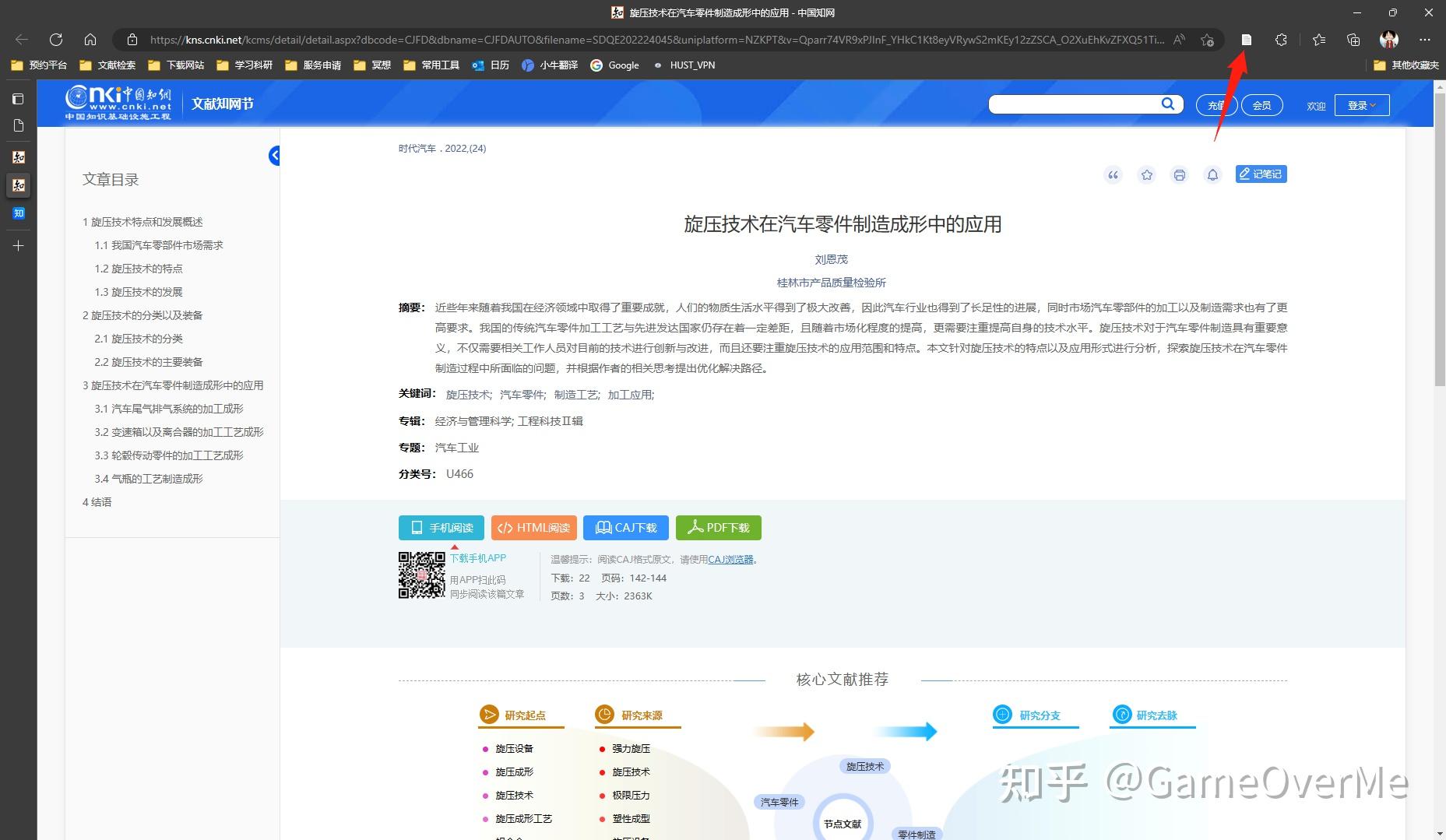1446x840 pixels.
Task: Open the browser more-options (...) menu
Action: (x=1426, y=39)
